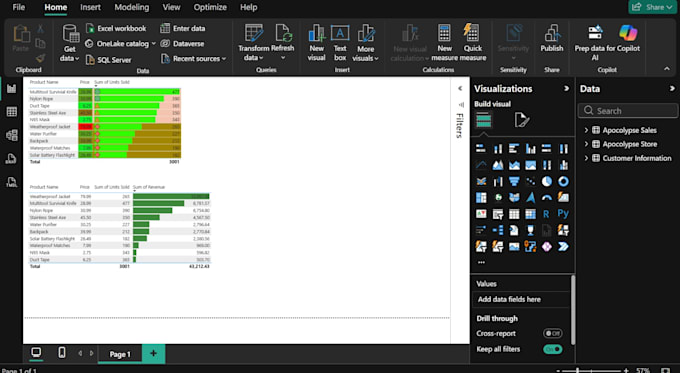
Task: Pick the Treemap visual
Action: click(481, 198)
